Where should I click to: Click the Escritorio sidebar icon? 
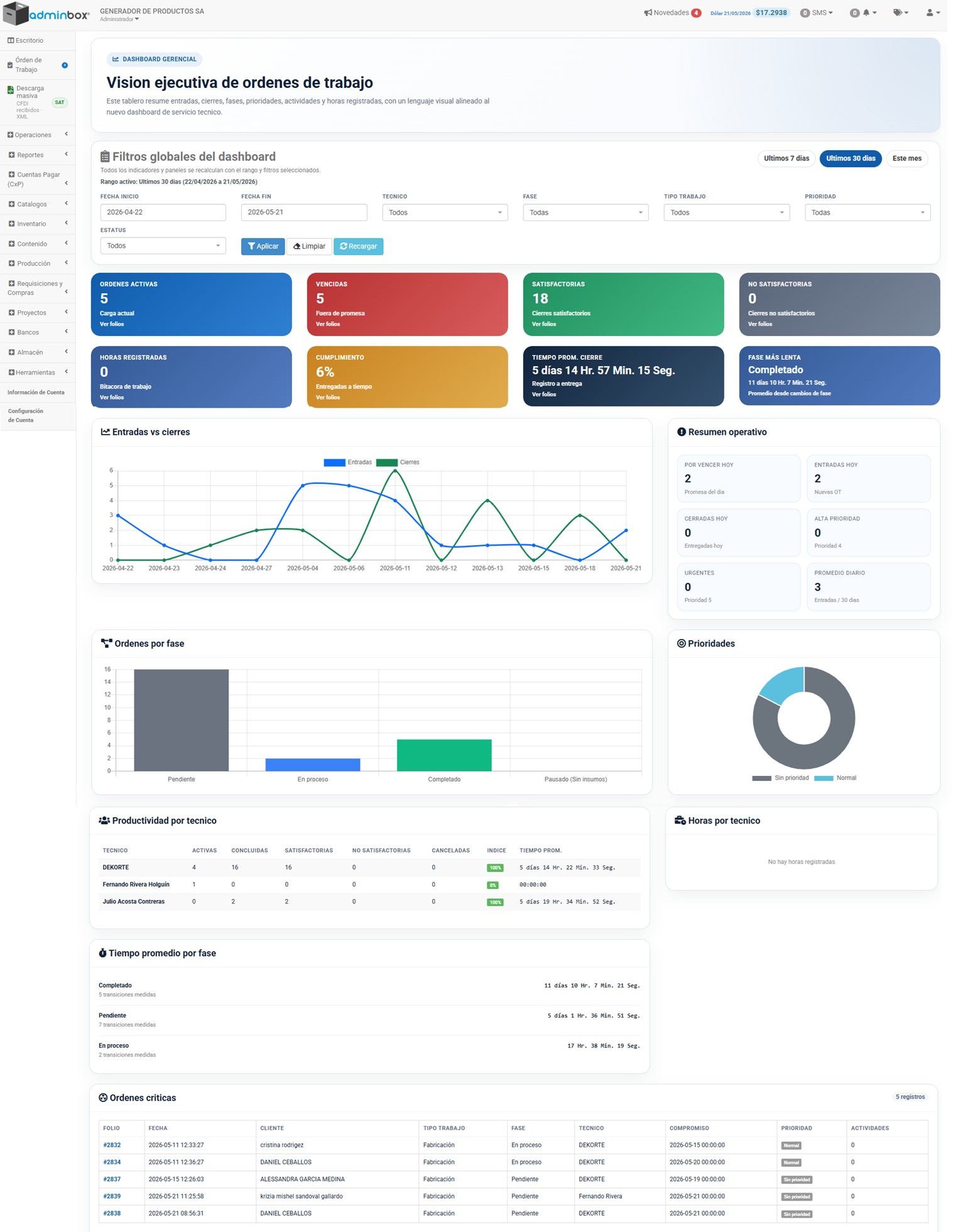11,40
